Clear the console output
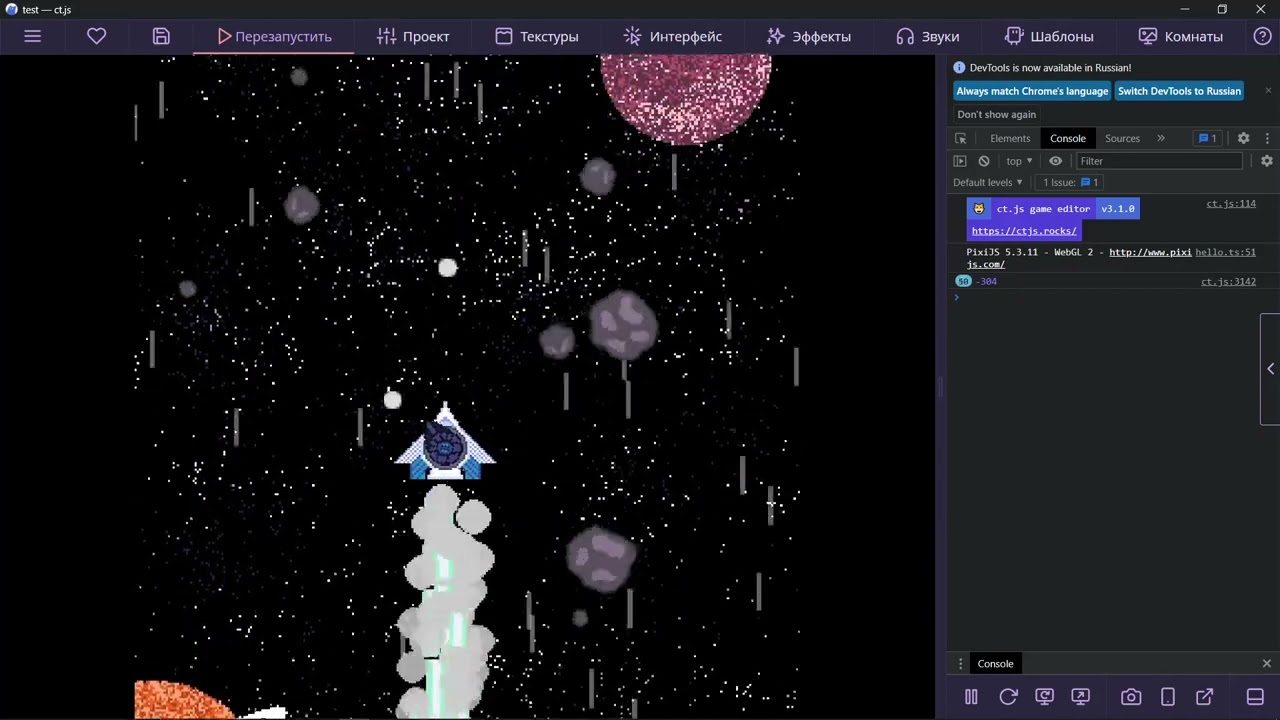 click(x=984, y=161)
